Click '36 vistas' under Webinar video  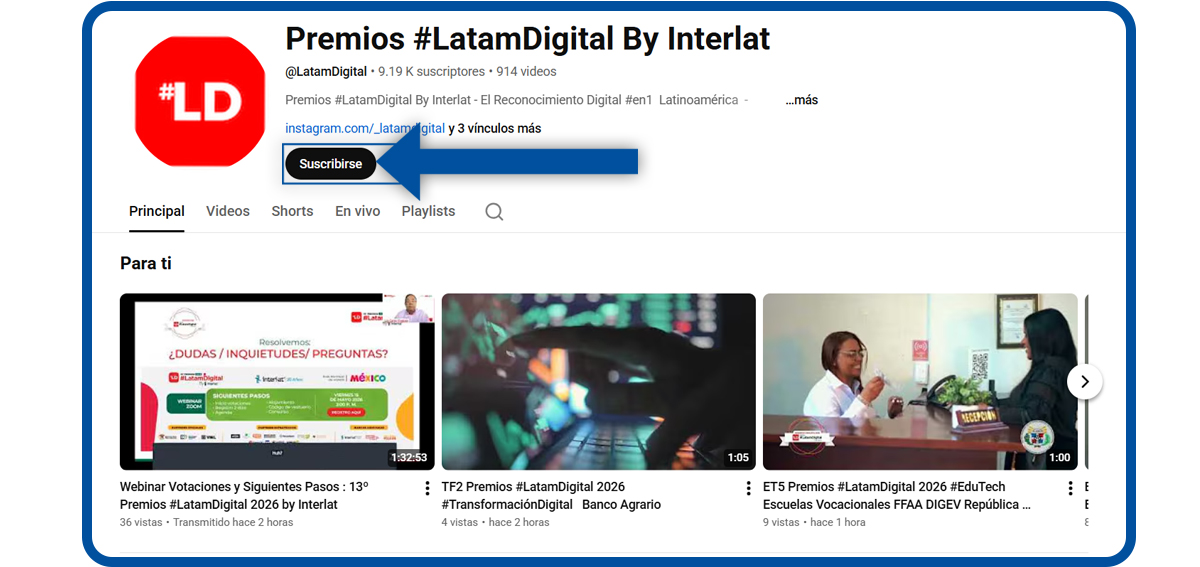(141, 522)
